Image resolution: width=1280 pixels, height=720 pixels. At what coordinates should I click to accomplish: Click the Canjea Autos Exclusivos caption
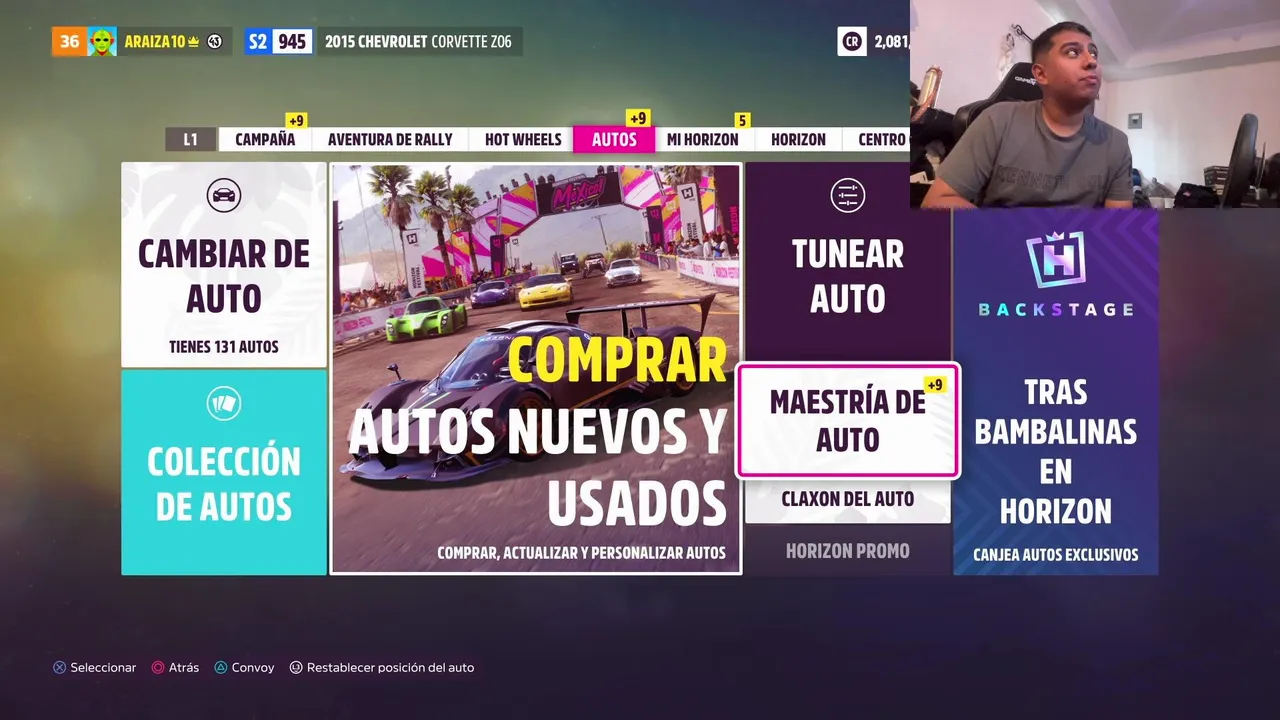coord(1055,555)
